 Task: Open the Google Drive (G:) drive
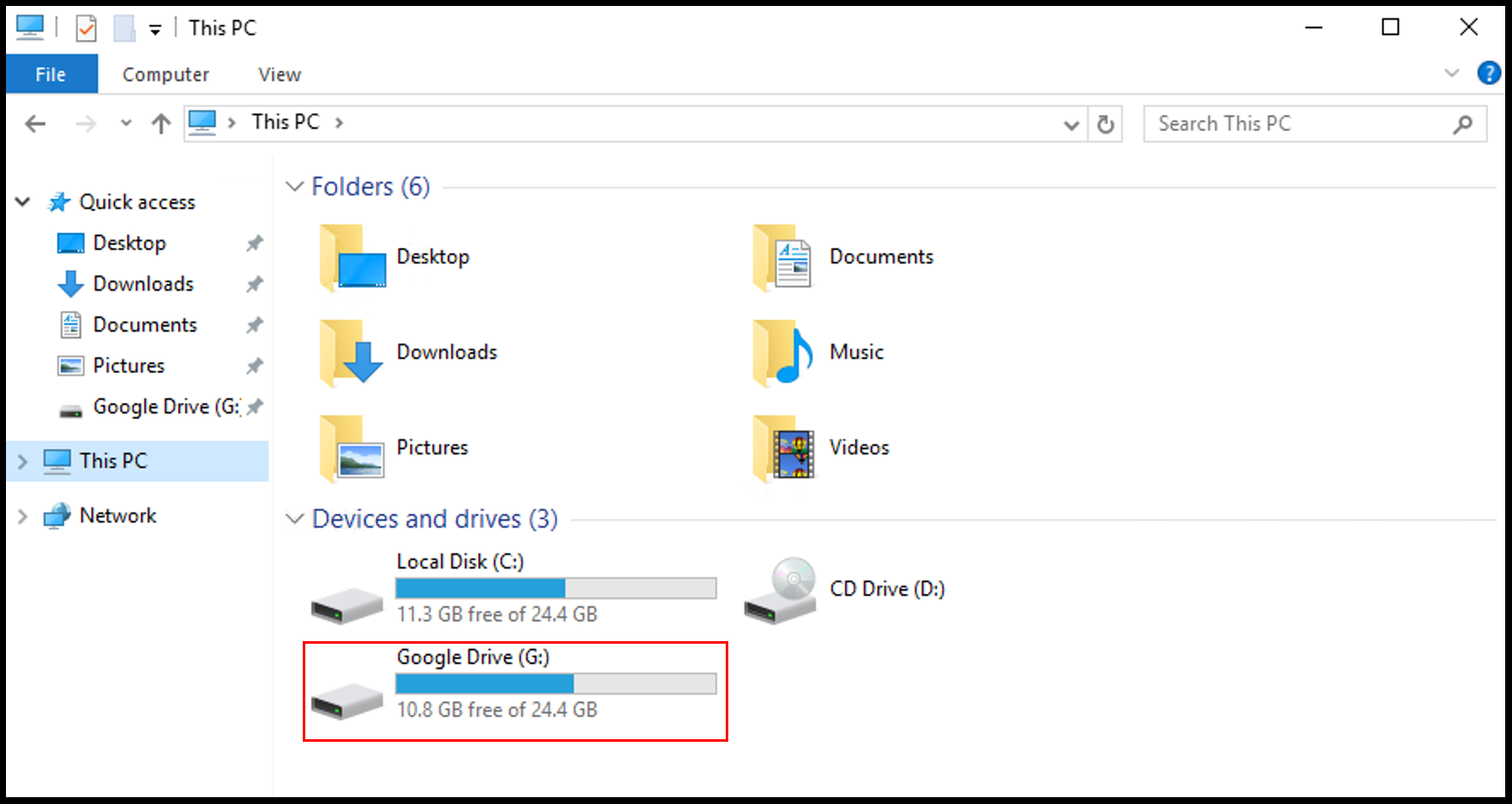pos(472,657)
